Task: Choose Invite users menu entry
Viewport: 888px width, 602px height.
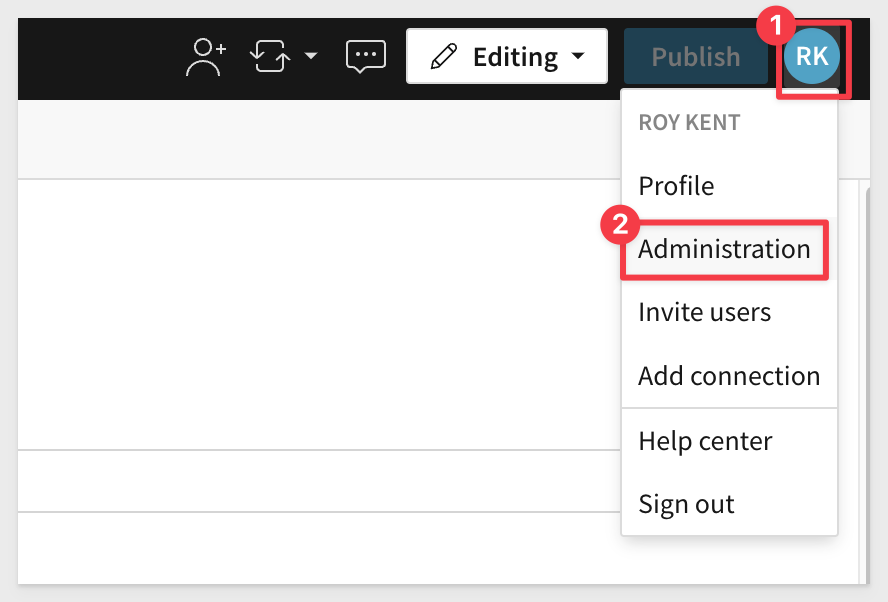Action: pyautogui.click(x=704, y=312)
